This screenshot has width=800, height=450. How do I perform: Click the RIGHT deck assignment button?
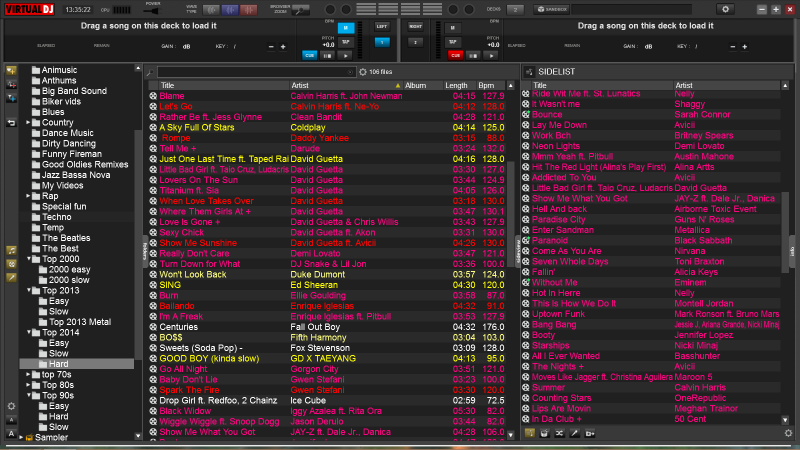415,27
